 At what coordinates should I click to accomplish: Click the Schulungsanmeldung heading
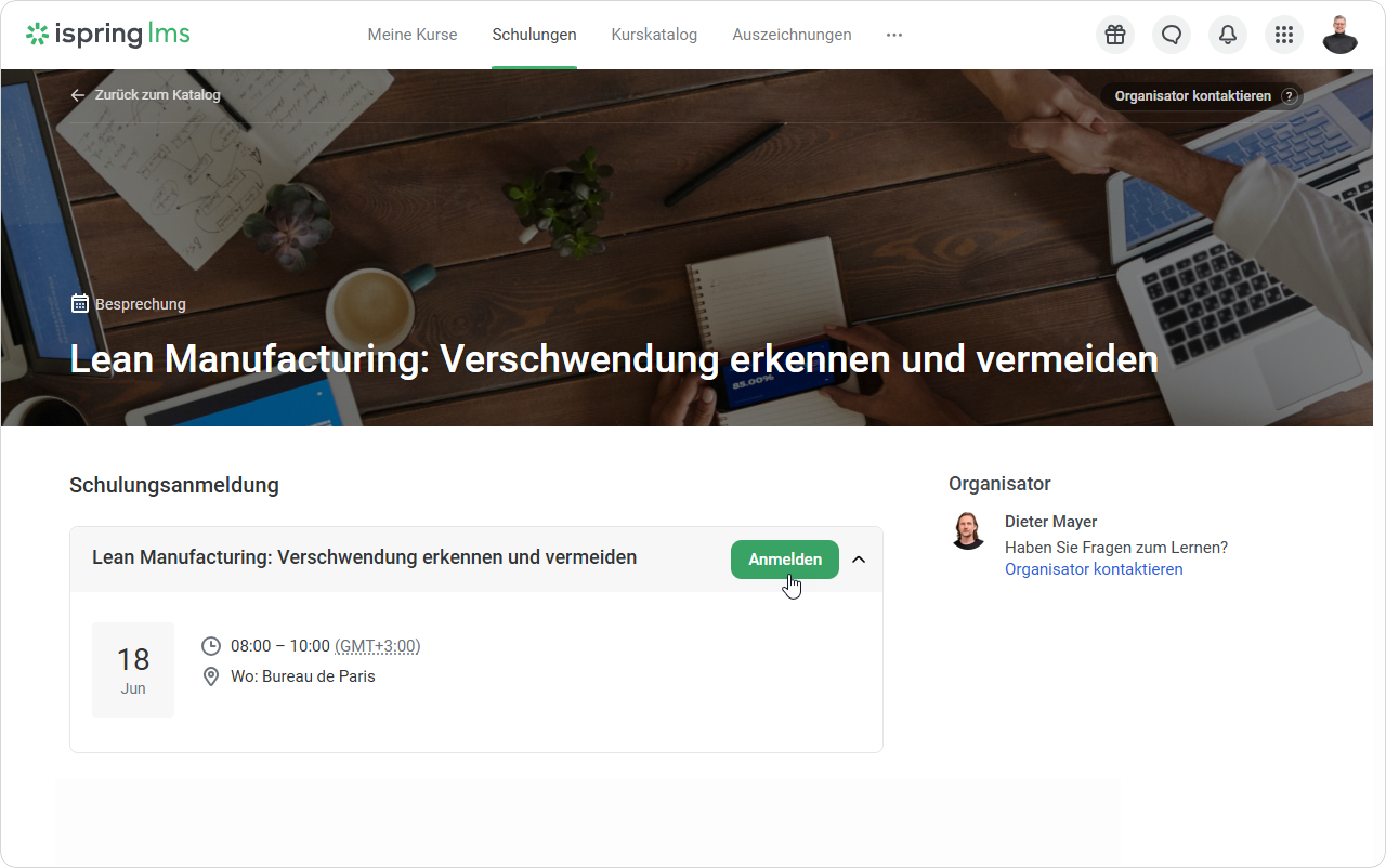[x=174, y=485]
